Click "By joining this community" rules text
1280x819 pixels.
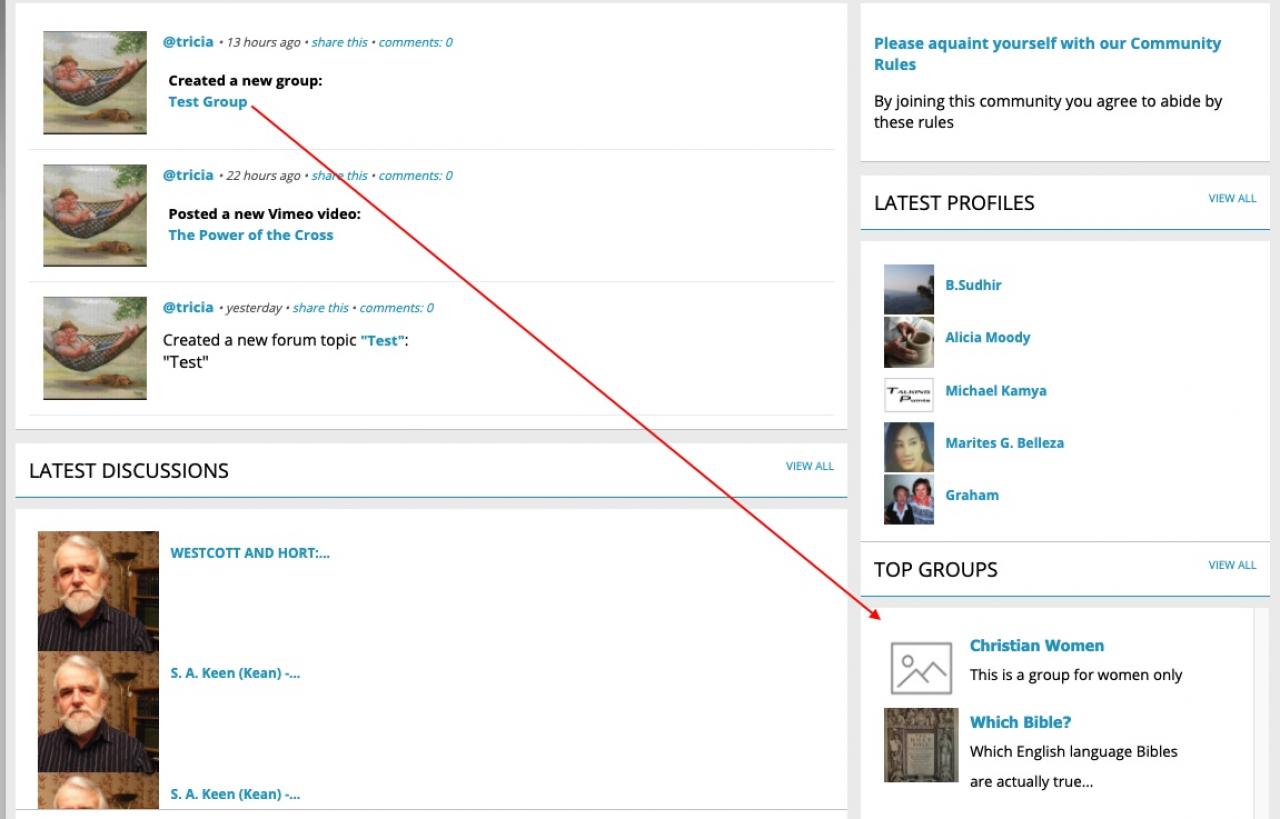1048,112
